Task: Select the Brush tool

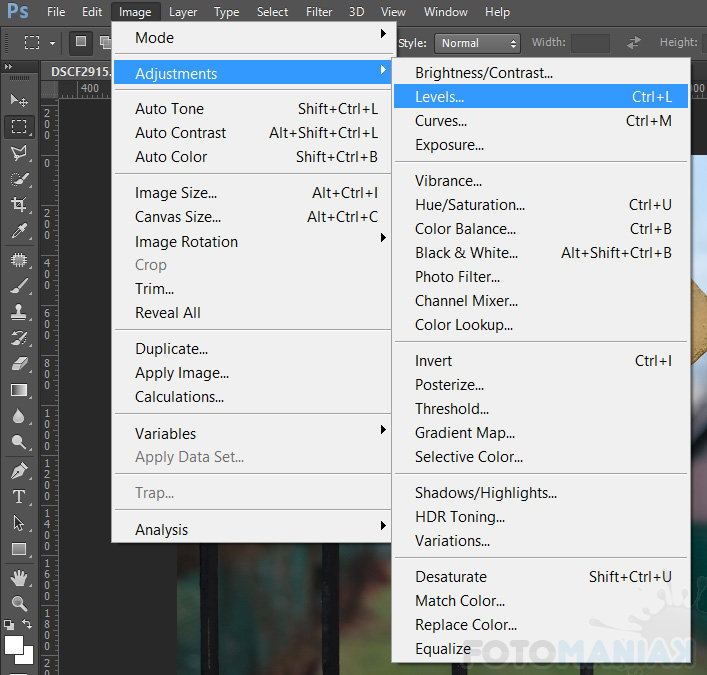Action: [x=19, y=286]
